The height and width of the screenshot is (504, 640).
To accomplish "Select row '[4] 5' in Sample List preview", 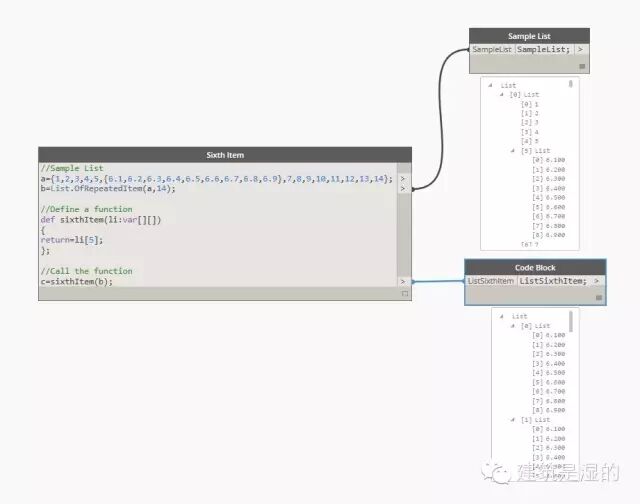I will (x=530, y=141).
